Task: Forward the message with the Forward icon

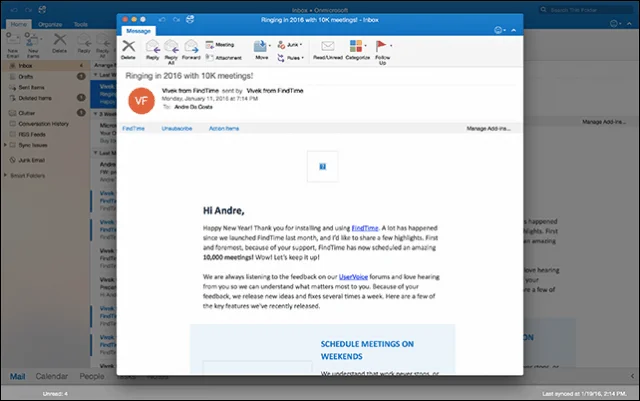Action: coord(191,47)
